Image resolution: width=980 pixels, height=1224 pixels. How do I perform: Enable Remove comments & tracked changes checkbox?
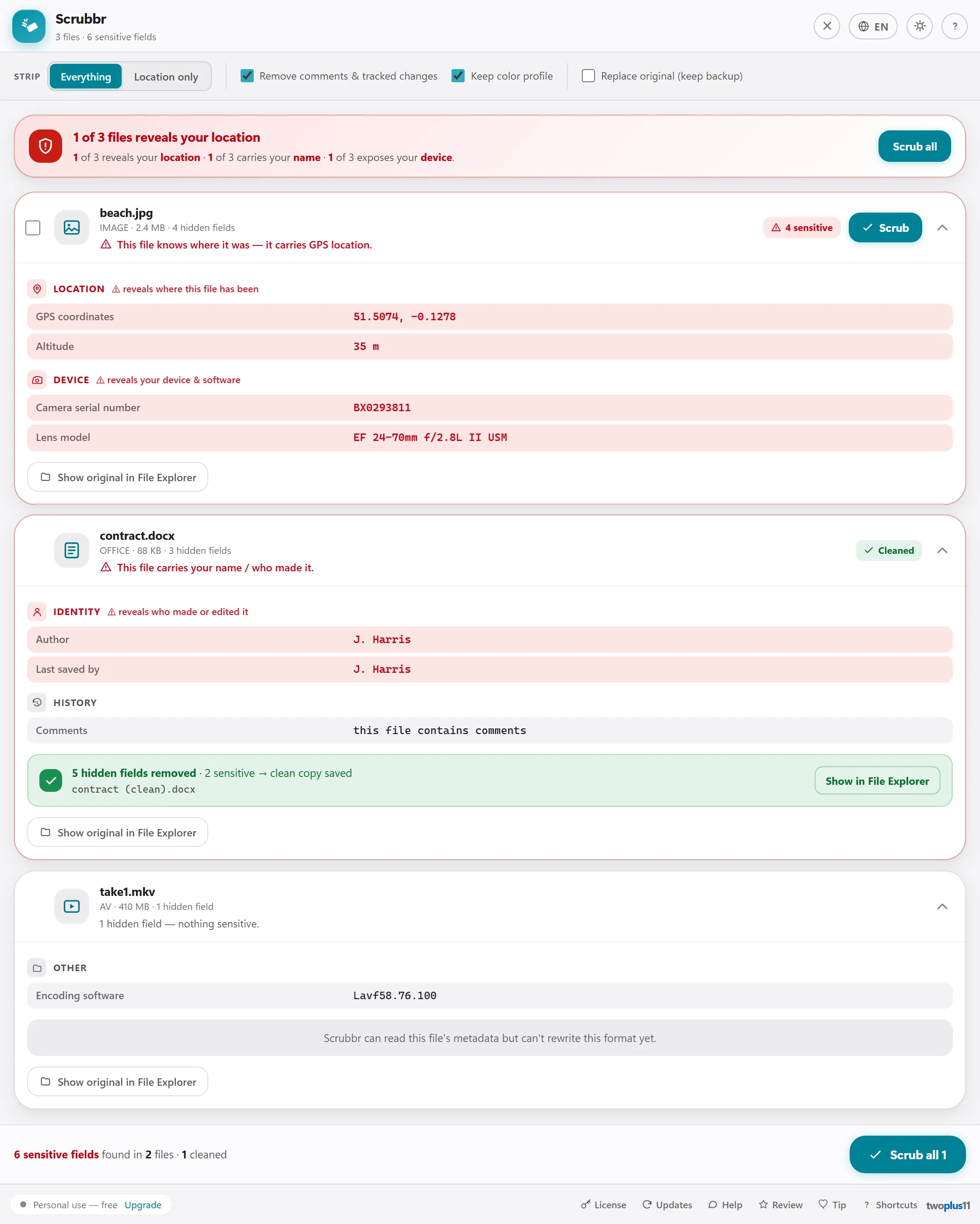(247, 76)
